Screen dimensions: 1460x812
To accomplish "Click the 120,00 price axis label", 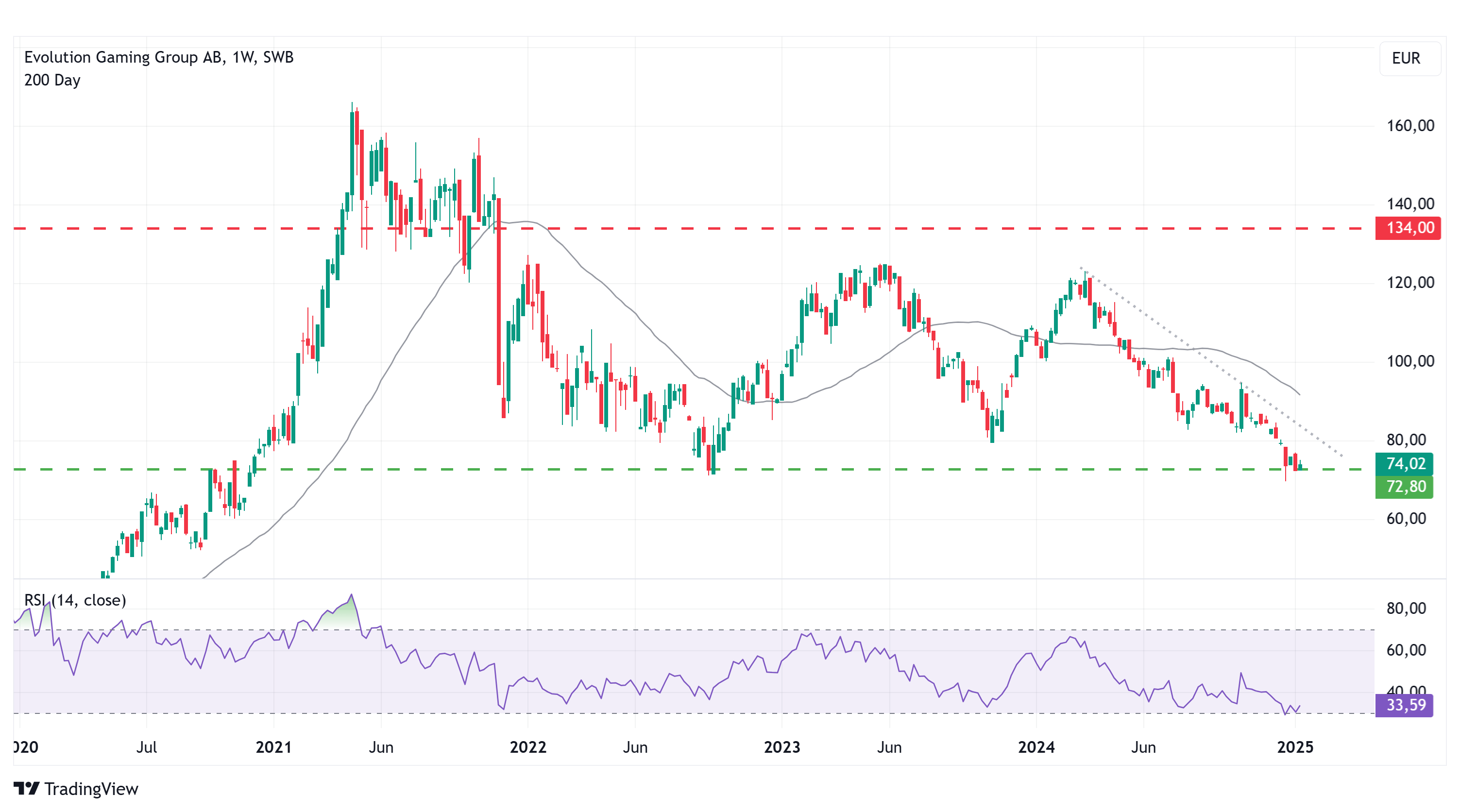I will [1410, 283].
